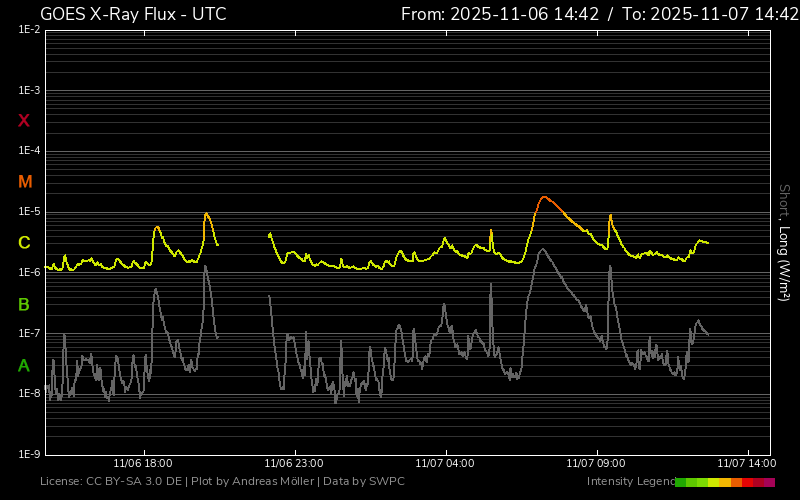Click the green B flare class label
The image size is (800, 500).
pyautogui.click(x=24, y=304)
